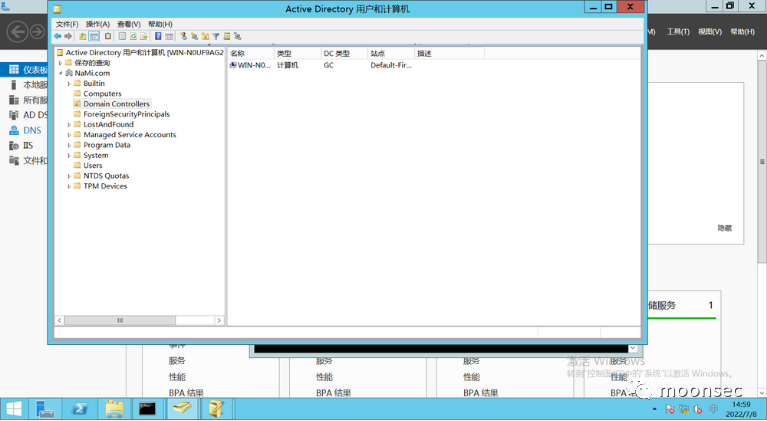Expand the Builtin container node
Viewport: 767px width, 421px height.
[69, 84]
